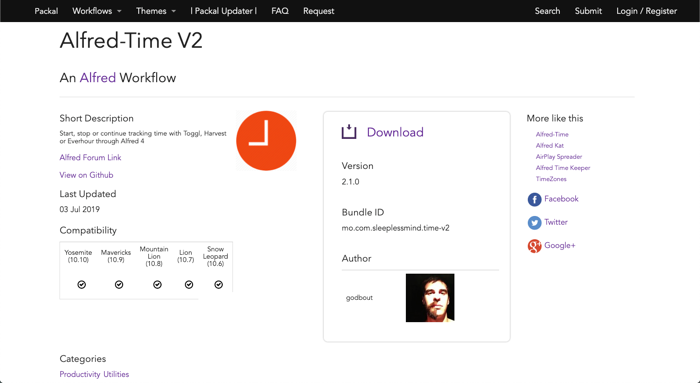Click the date 03 Jul 2019
The width and height of the screenshot is (700, 383).
click(79, 209)
